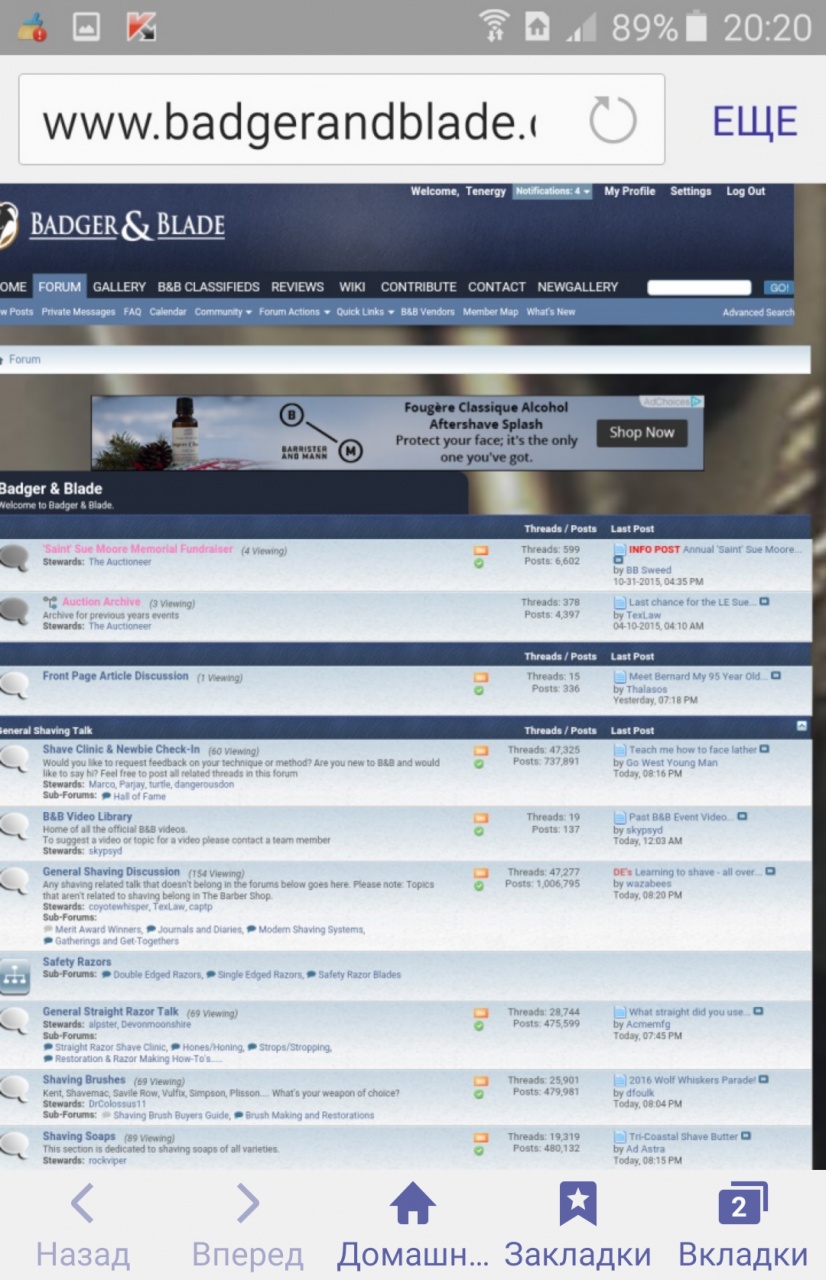
Task: Open the Settings link in the header
Action: (691, 191)
